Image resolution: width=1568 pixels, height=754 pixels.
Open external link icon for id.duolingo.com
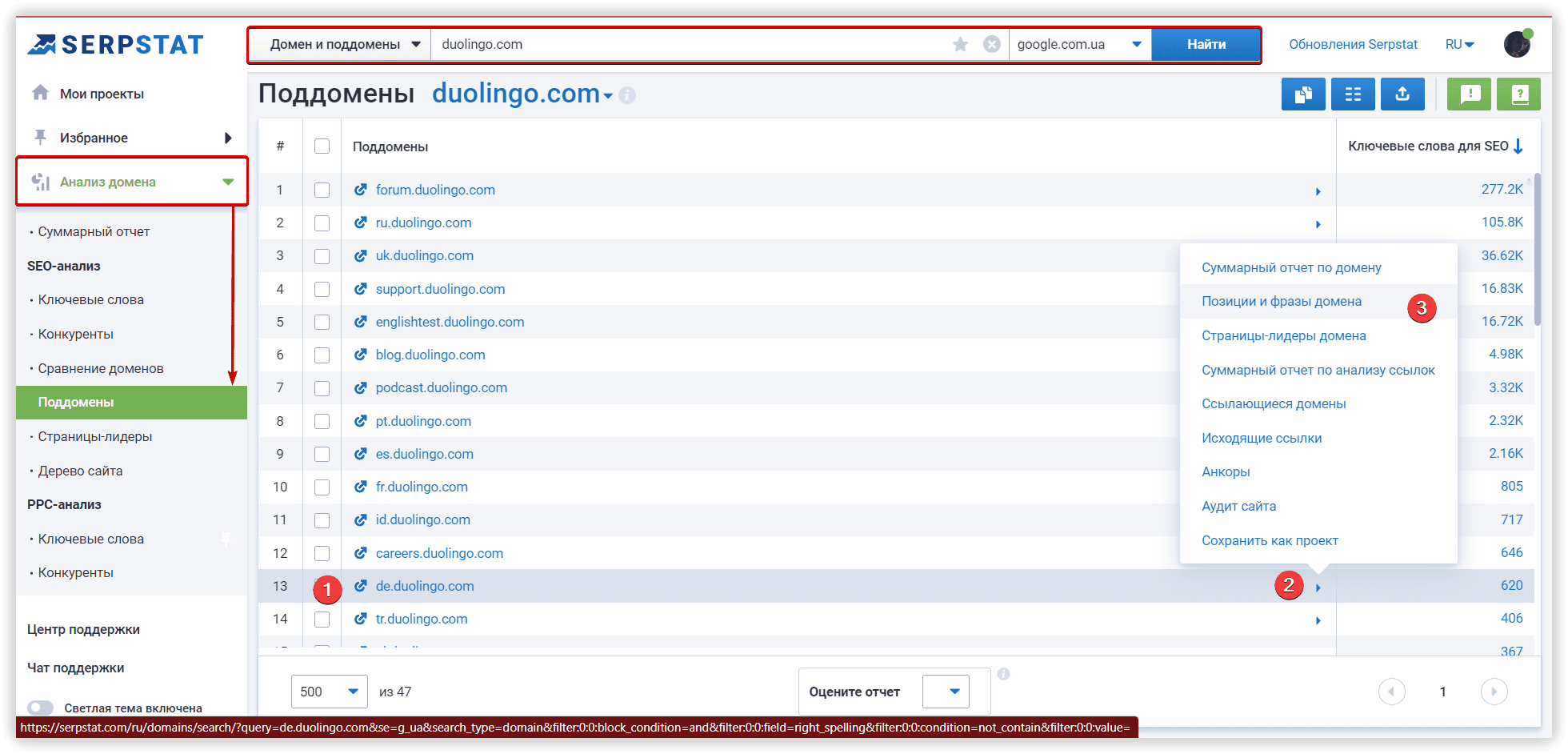(361, 519)
